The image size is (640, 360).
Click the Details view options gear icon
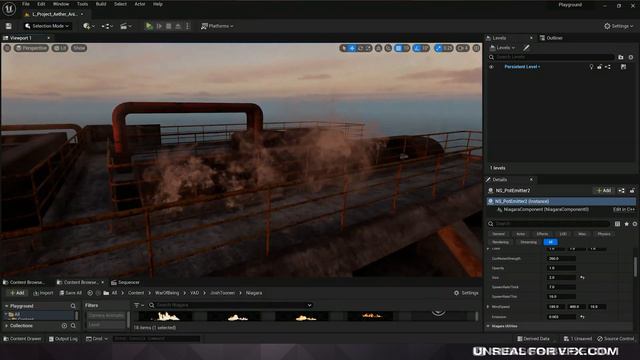coord(635,224)
